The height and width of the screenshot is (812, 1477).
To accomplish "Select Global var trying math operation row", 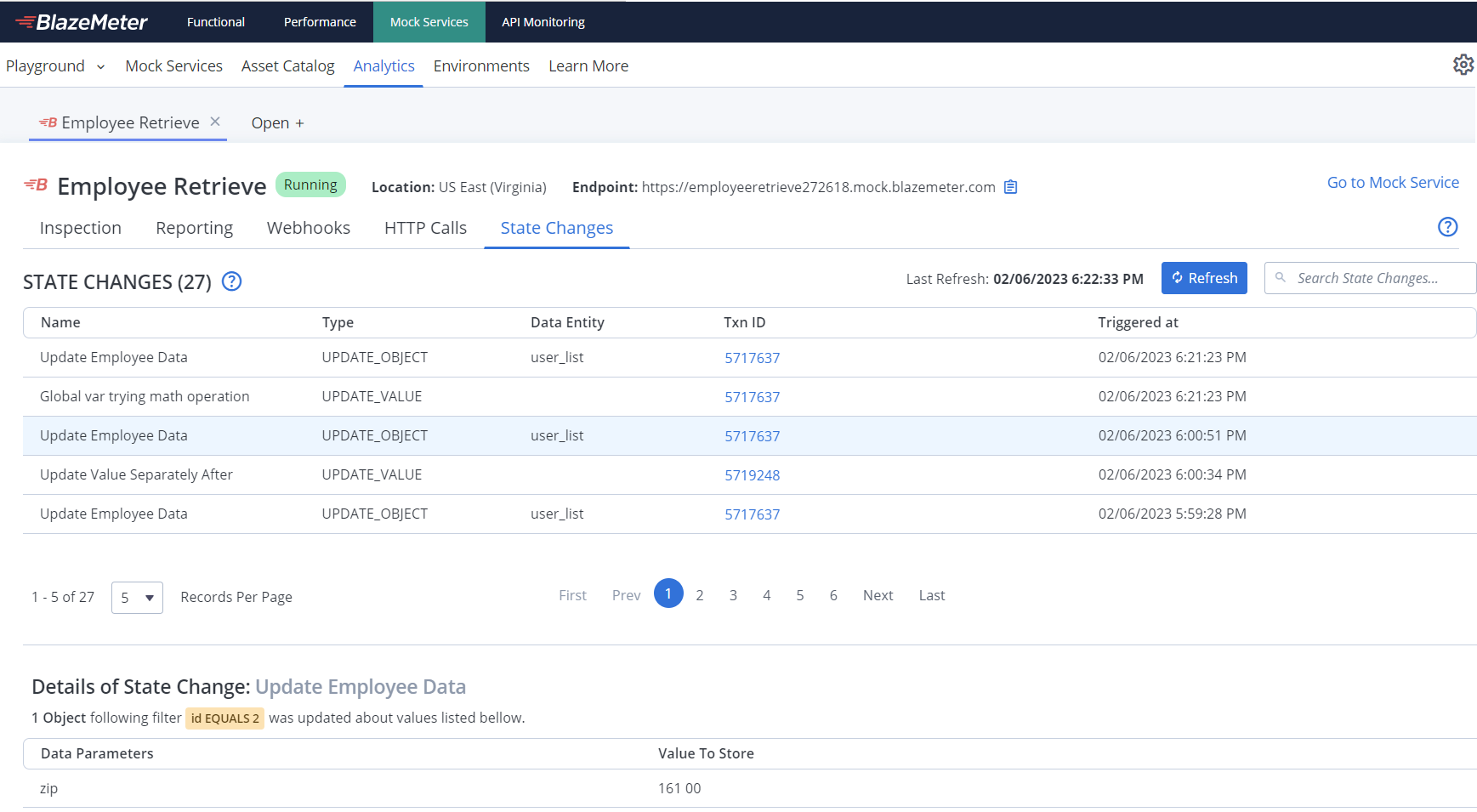I will pos(749,397).
